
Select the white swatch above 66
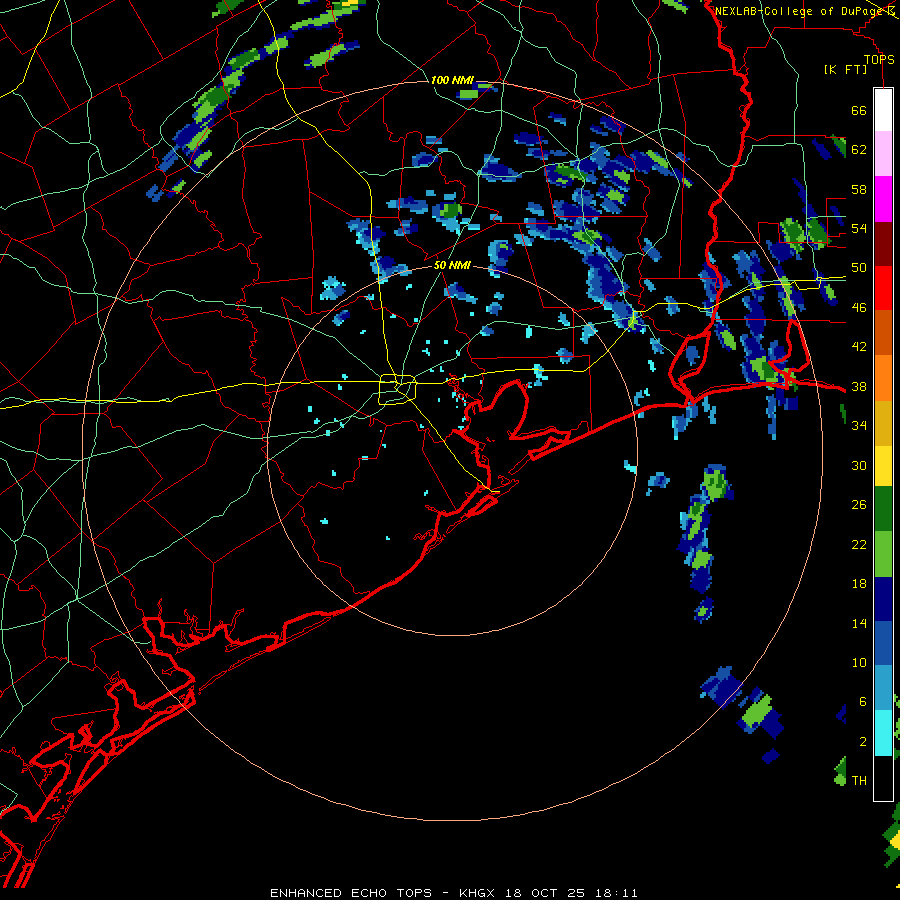883,110
